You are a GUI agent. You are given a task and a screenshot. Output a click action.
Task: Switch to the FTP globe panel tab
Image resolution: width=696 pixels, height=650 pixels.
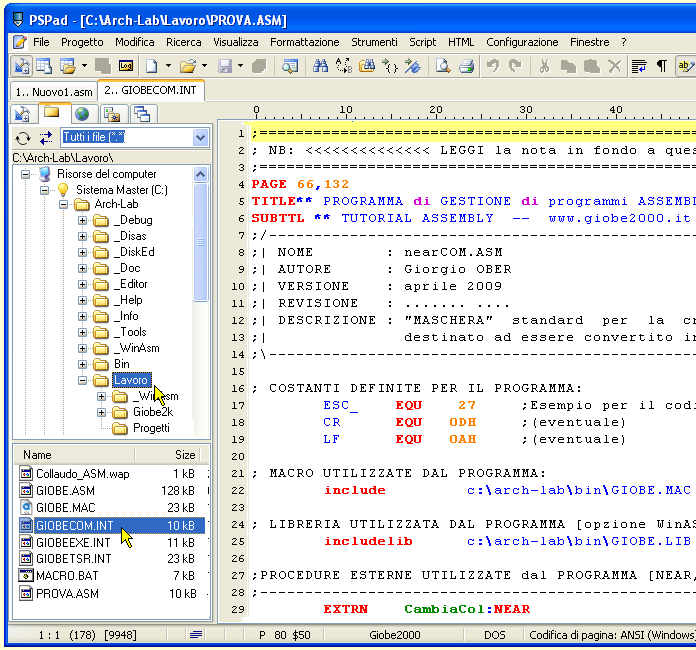[82, 115]
